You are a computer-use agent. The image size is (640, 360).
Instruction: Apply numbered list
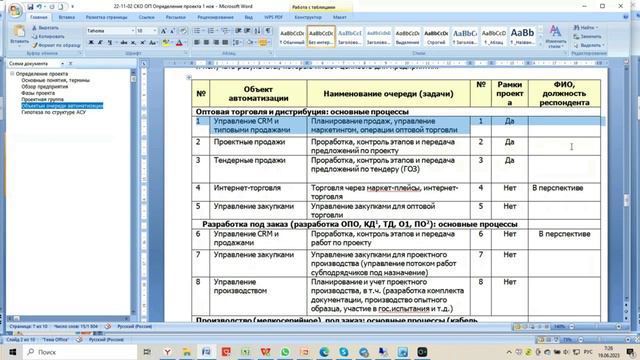click(x=211, y=31)
